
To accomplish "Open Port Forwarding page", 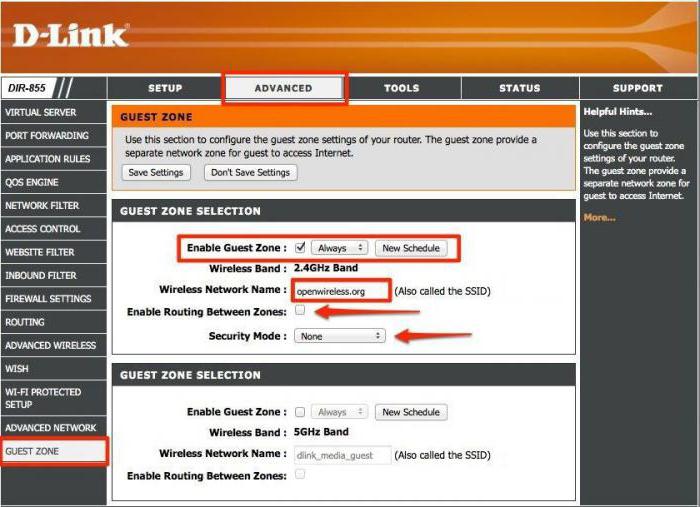I will (x=53, y=135).
